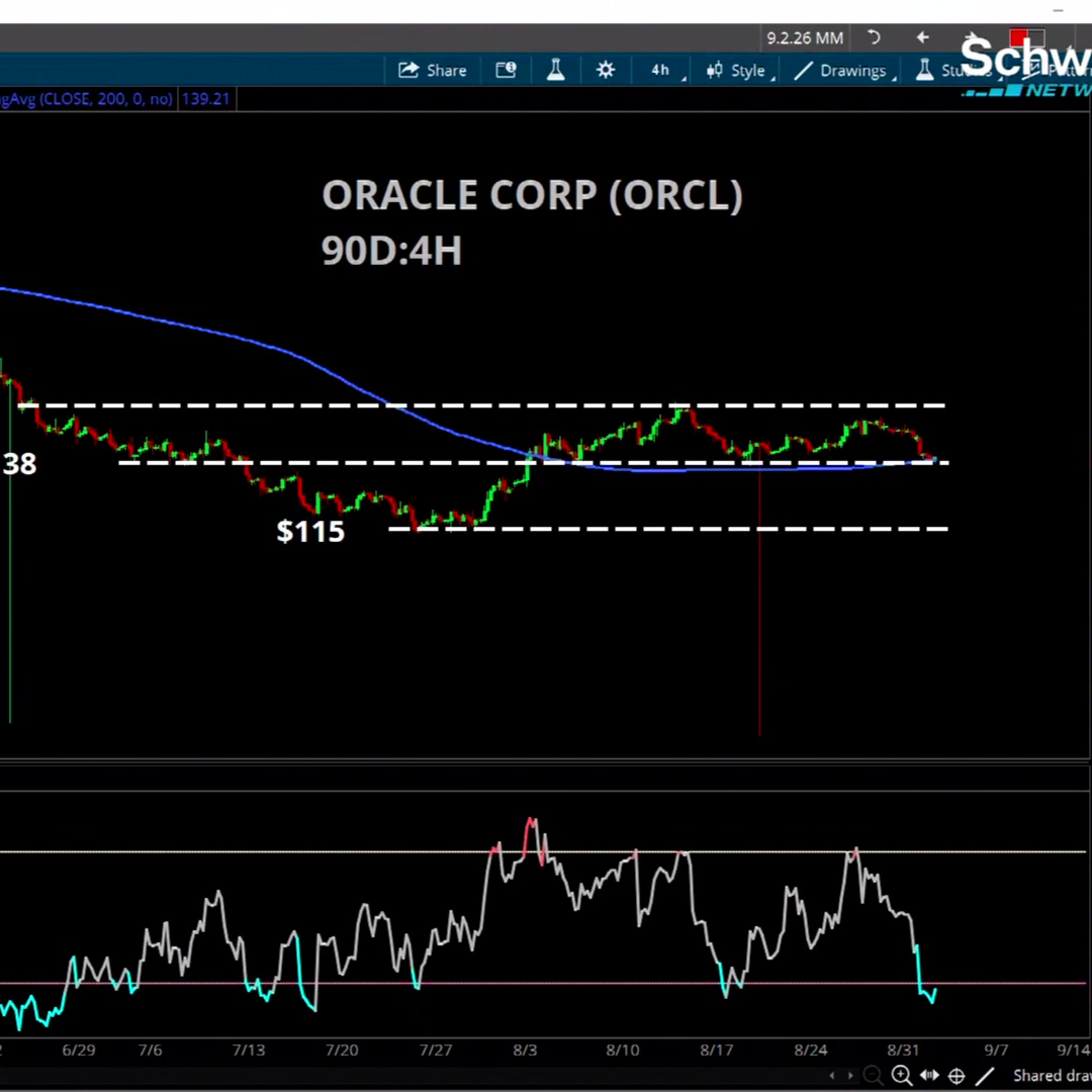Image resolution: width=1092 pixels, height=1092 pixels.
Task: Click the 7/27 date on time axis
Action: point(435,1050)
